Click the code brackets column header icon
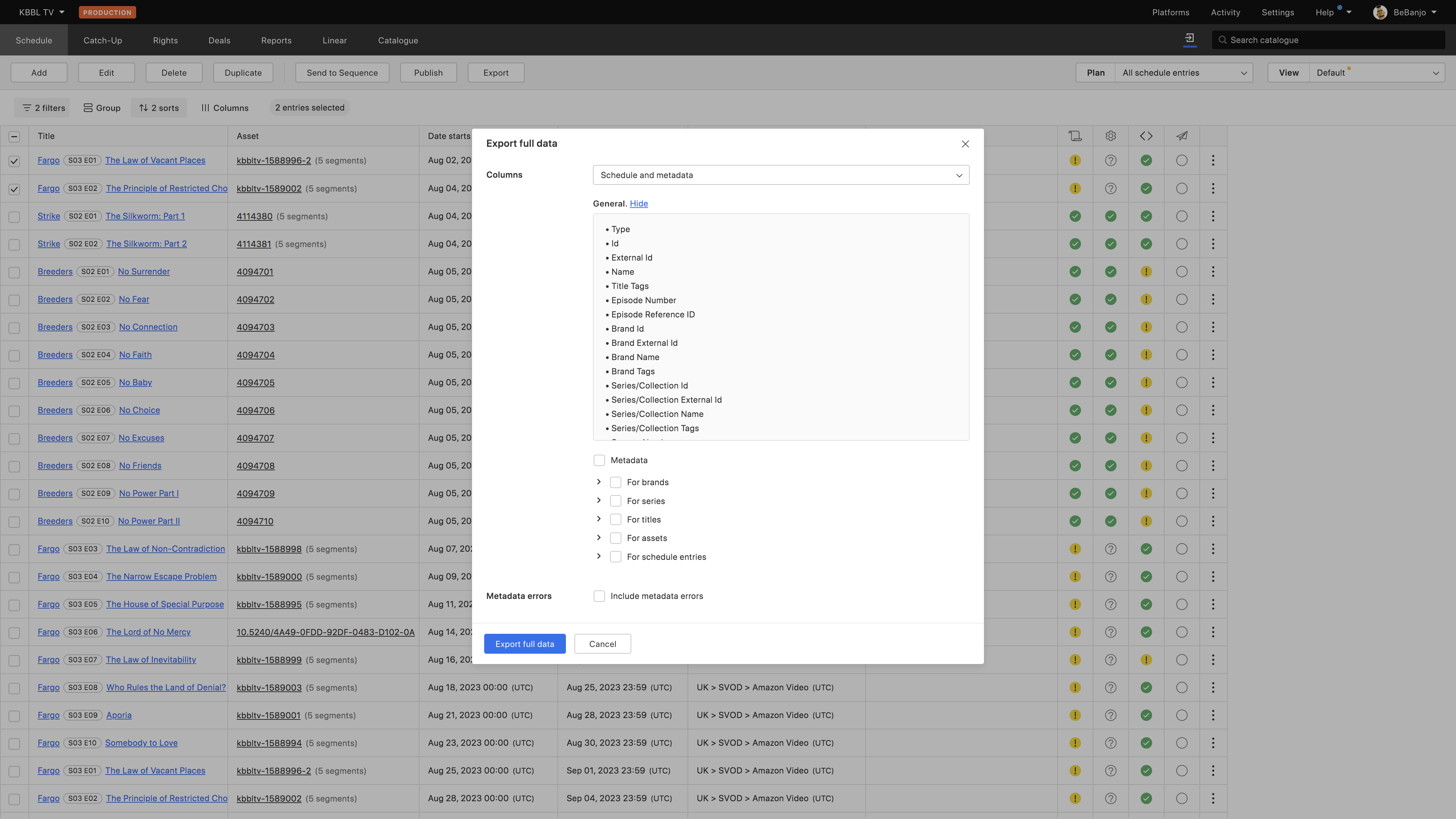Viewport: 1456px width, 819px height. point(1146,136)
